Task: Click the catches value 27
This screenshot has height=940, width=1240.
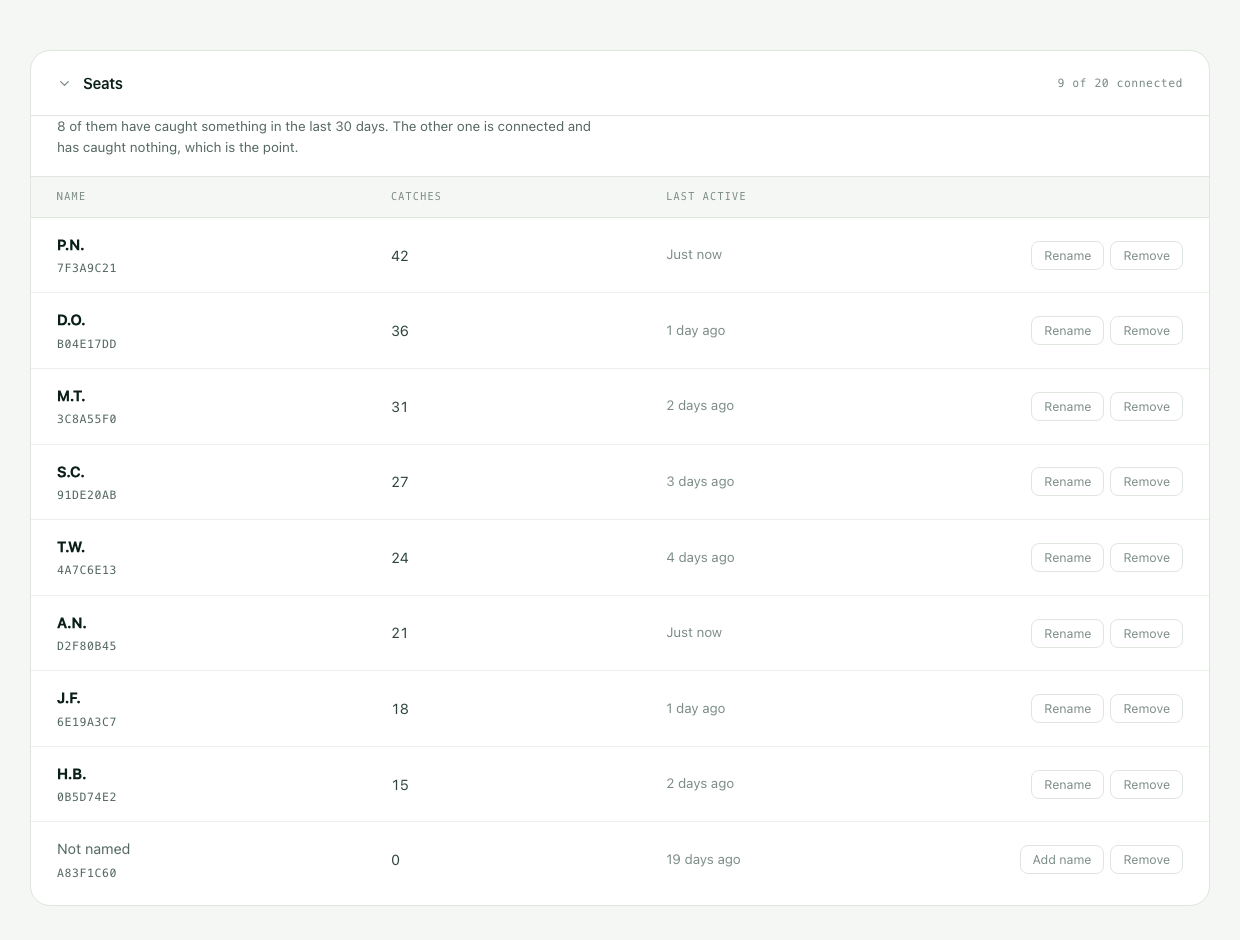Action: click(400, 482)
